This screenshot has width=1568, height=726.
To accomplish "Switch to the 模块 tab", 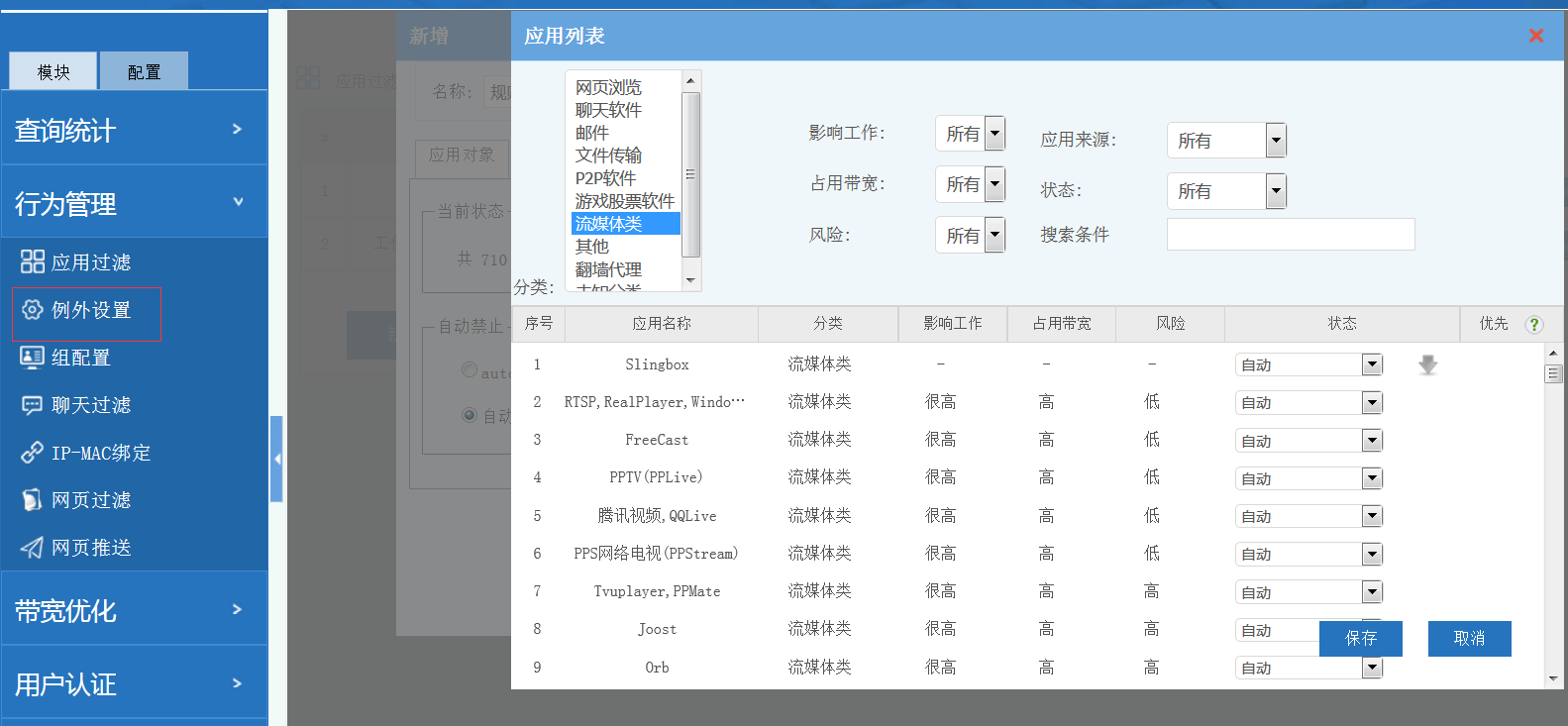I will (53, 71).
